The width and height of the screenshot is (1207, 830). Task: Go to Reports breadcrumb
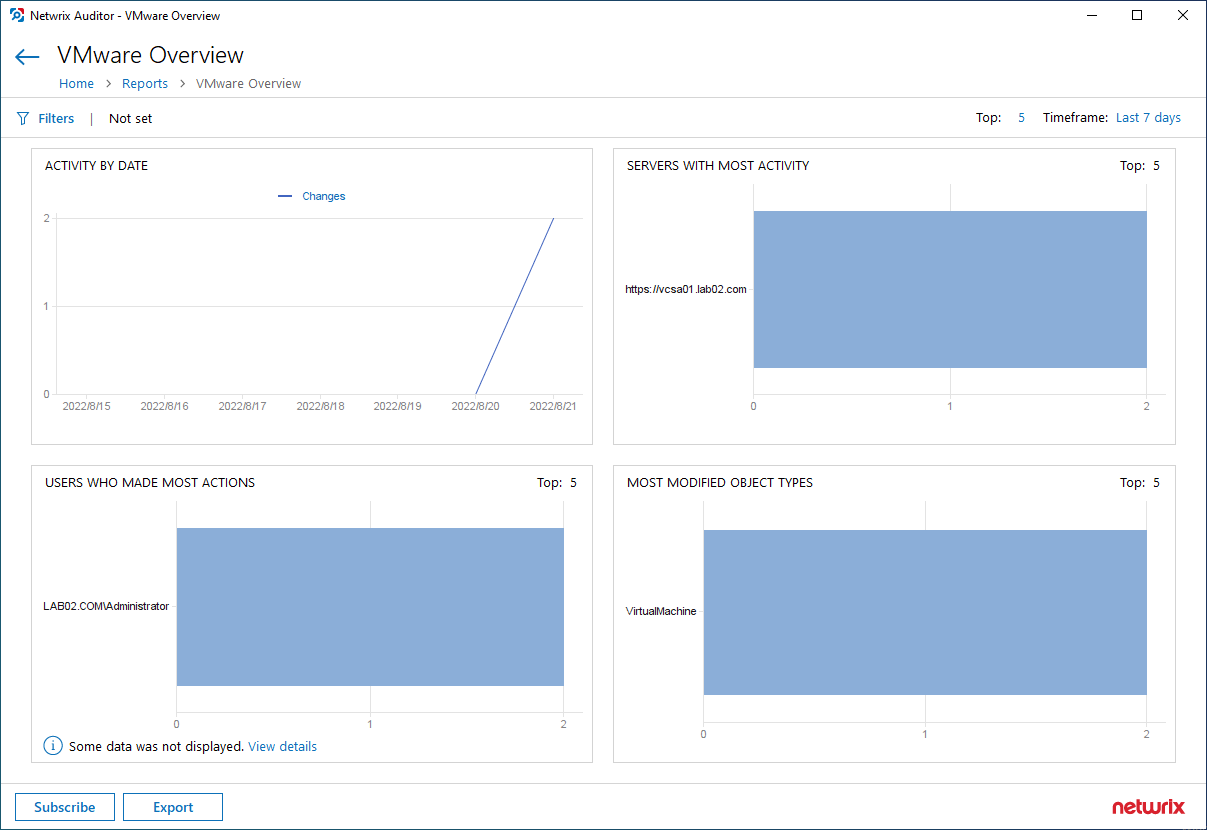coord(145,84)
